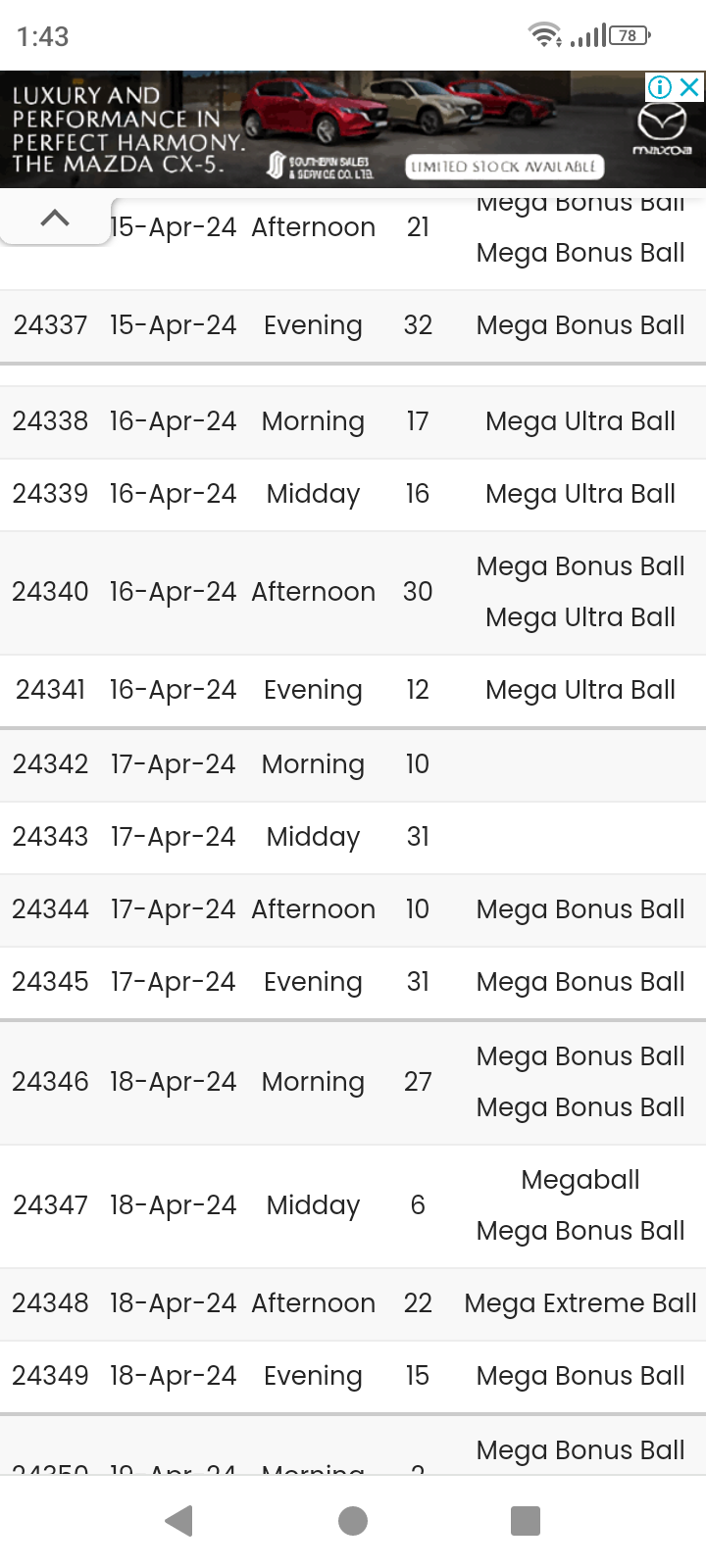Tap the Wi-Fi status icon
The image size is (706, 1568).
tap(544, 36)
